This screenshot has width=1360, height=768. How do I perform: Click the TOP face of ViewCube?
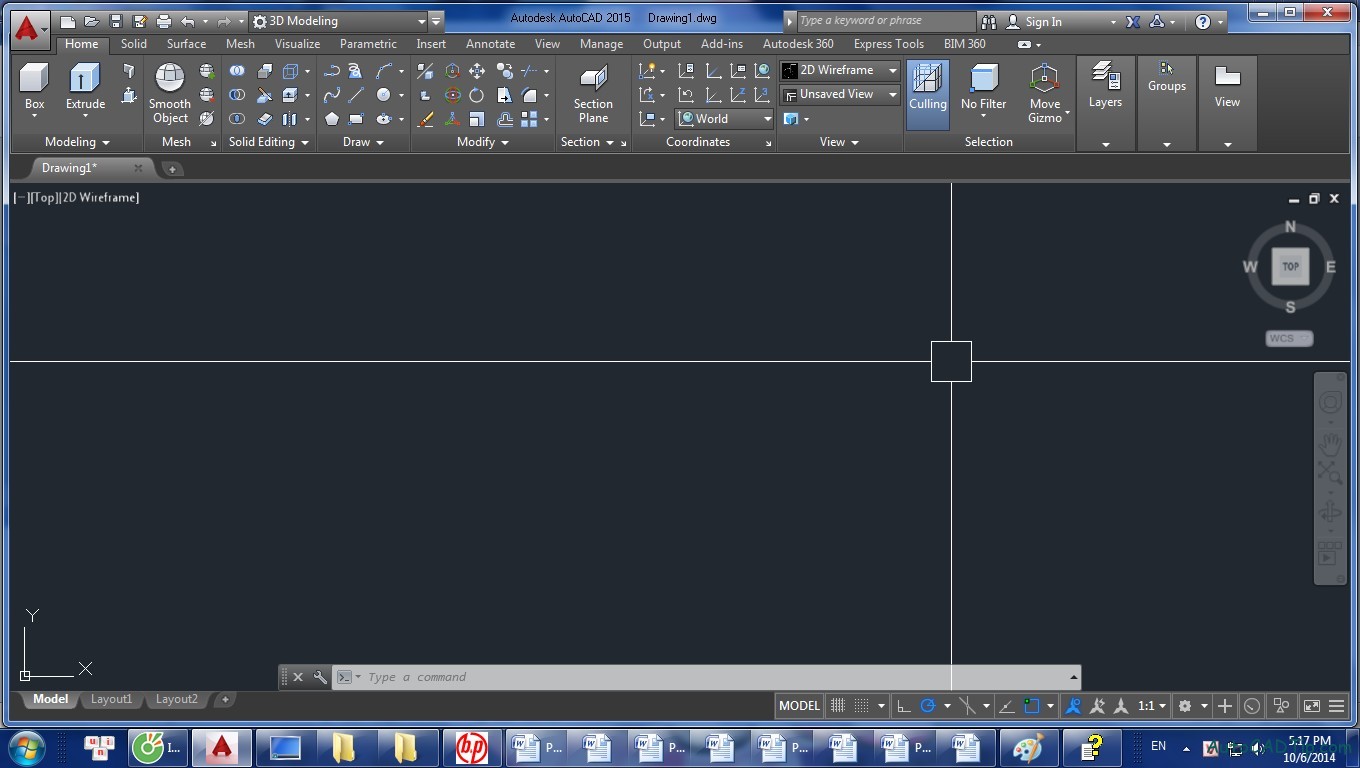coord(1290,266)
